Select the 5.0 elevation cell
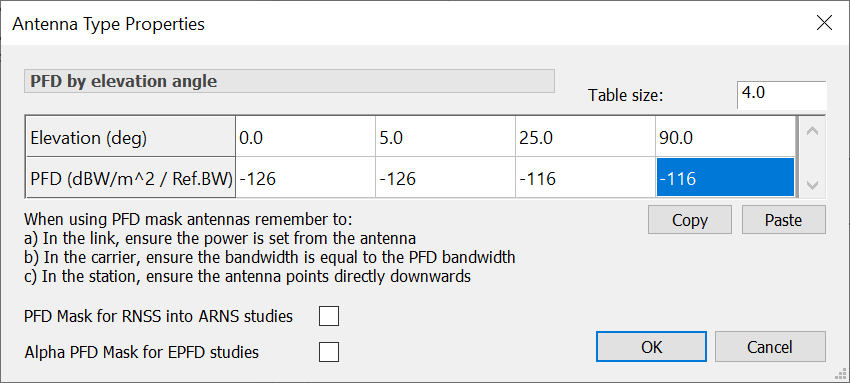This screenshot has height=383, width=850. (445, 137)
